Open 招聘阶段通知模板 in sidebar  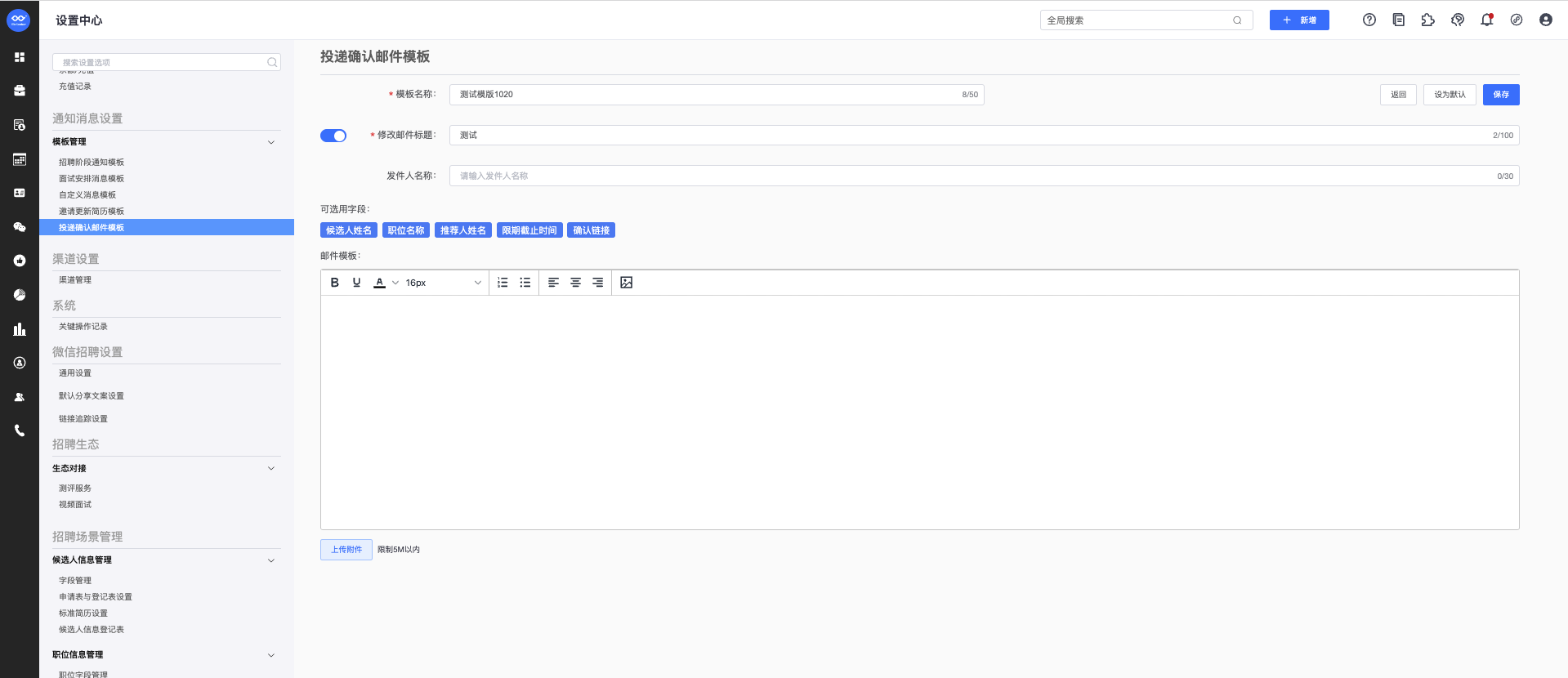point(92,163)
